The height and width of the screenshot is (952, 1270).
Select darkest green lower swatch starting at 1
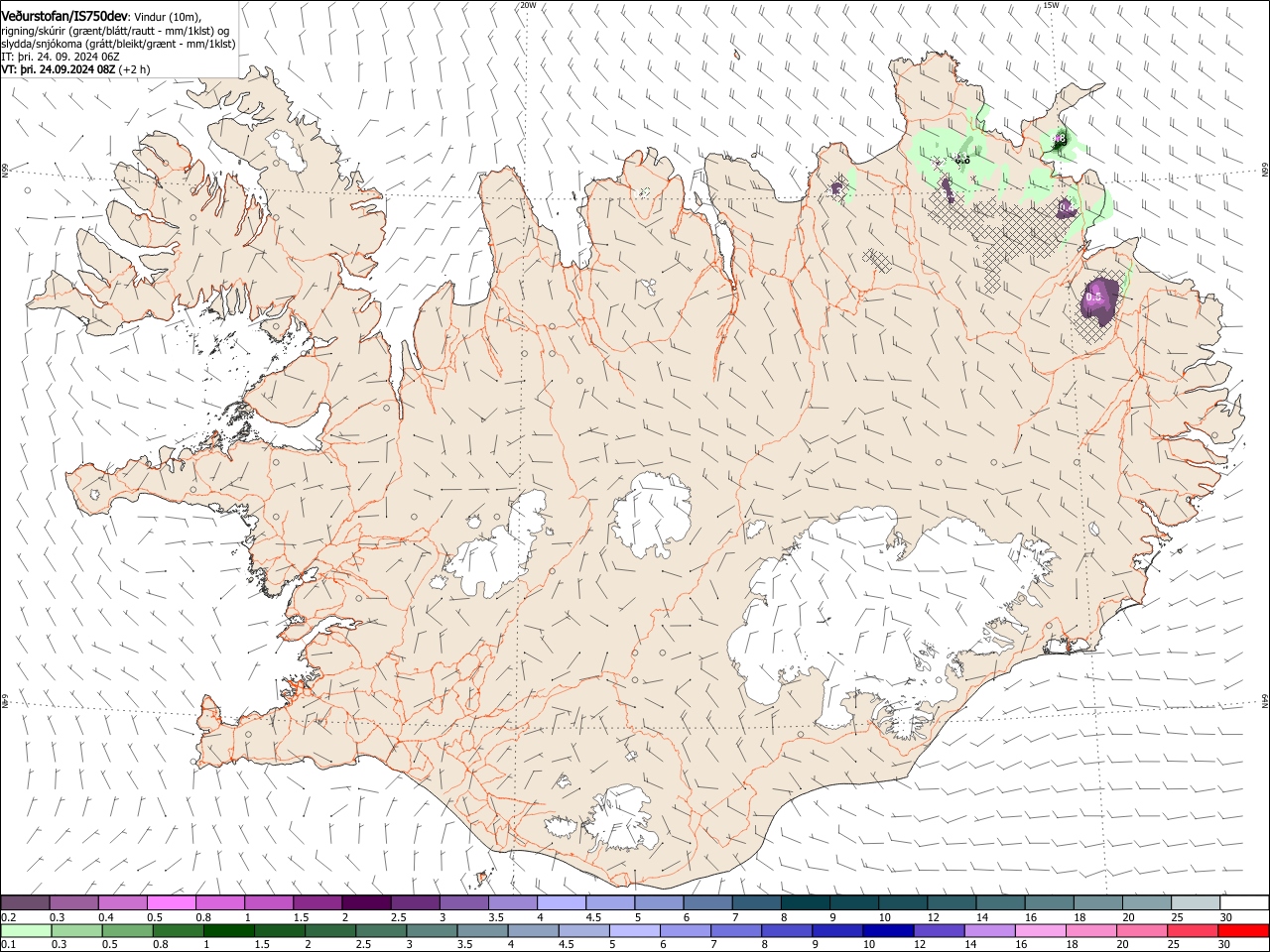227,930
